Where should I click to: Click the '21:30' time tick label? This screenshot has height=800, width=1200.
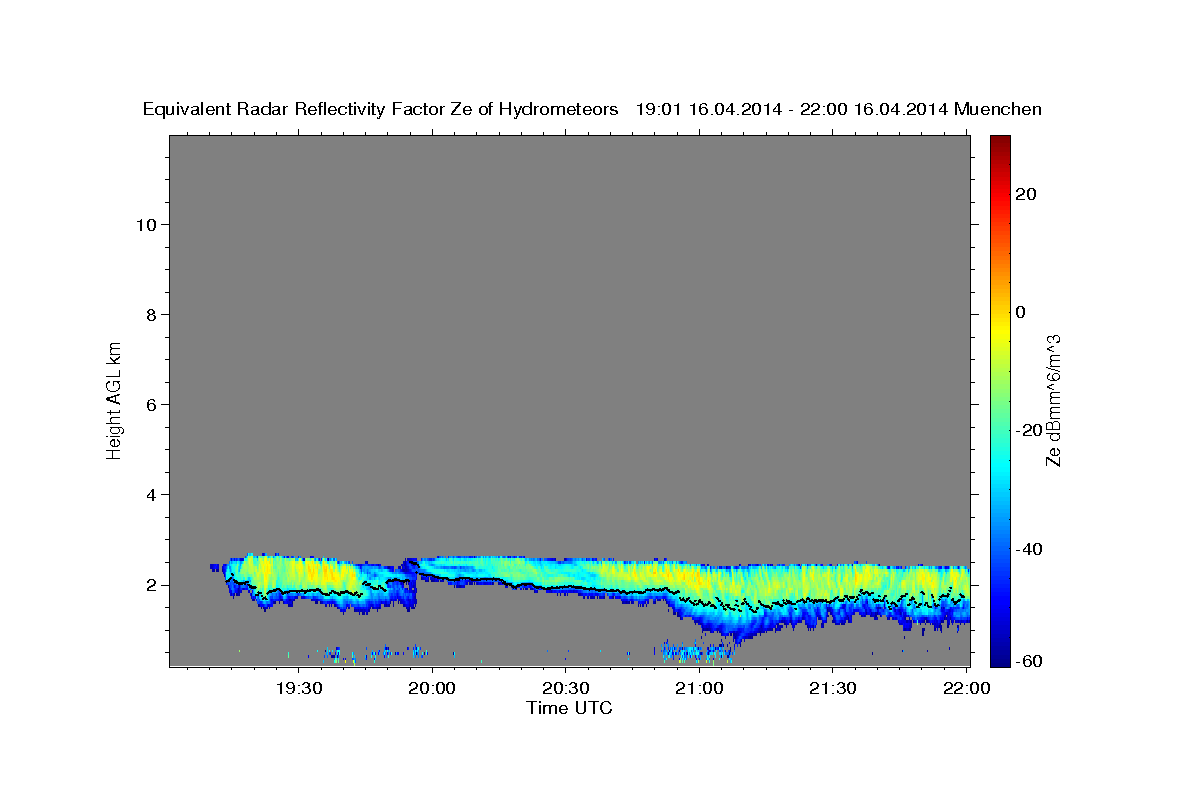click(832, 688)
